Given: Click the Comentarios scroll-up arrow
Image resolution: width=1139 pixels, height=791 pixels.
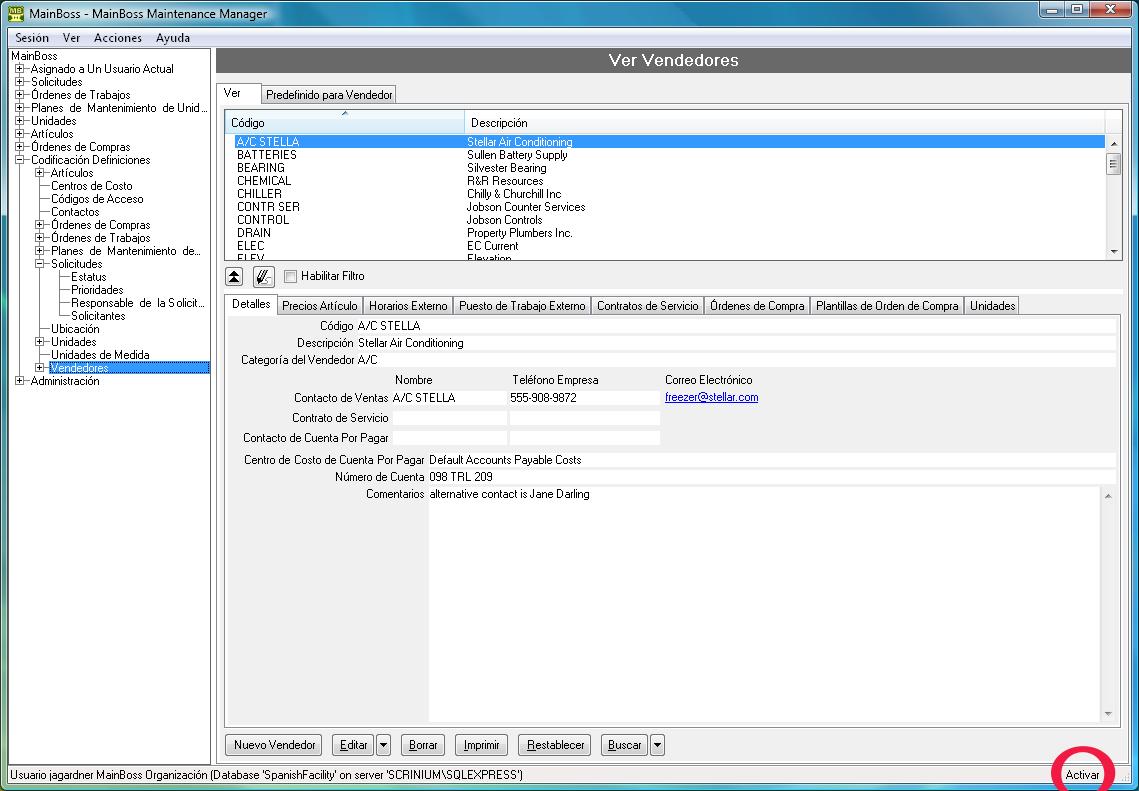Looking at the screenshot, I should tap(1108, 496).
